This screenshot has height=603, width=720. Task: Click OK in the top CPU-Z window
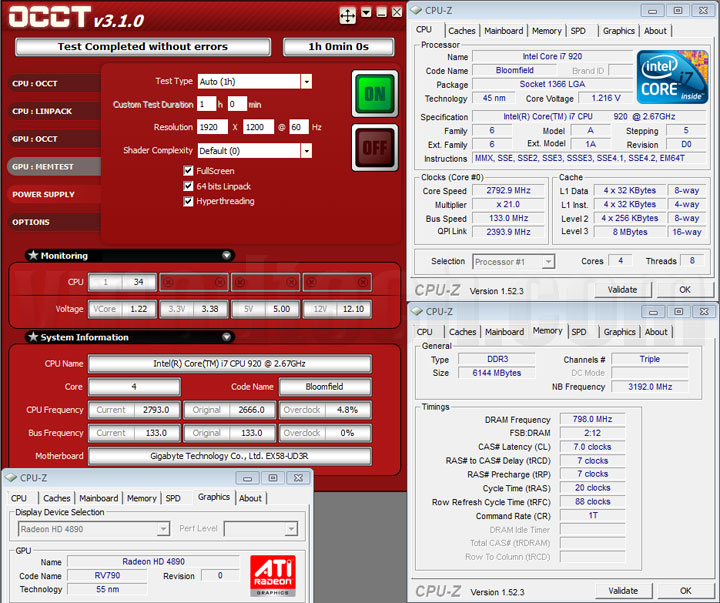[685, 290]
